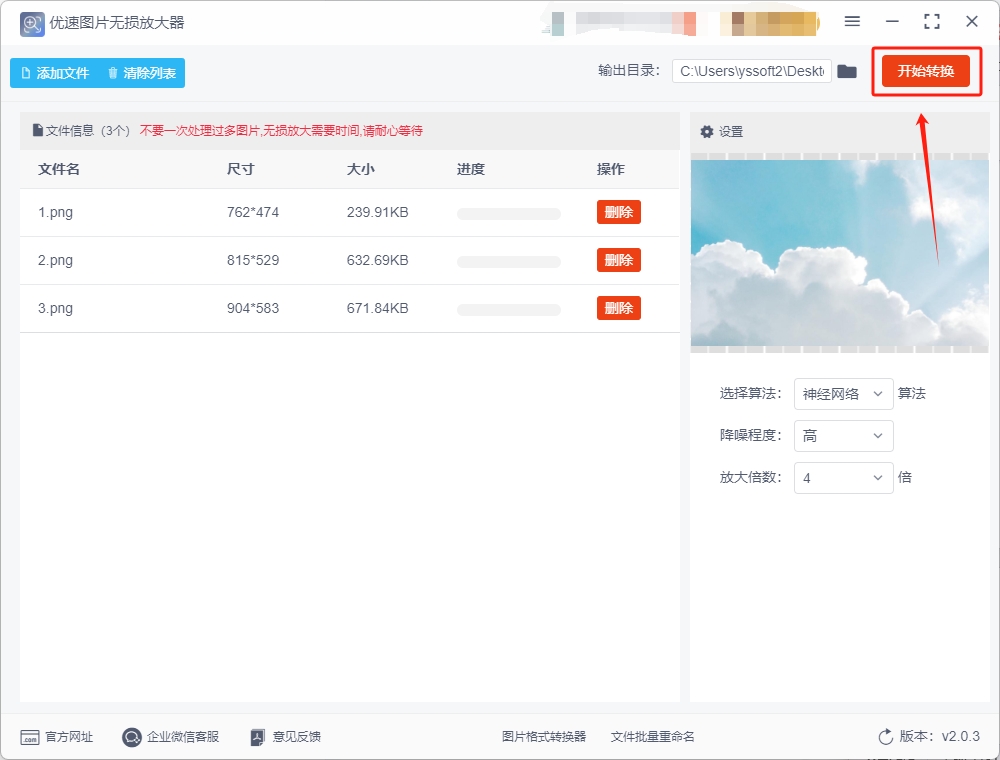1000x760 pixels.
Task: Click the 文件信息 document icon
Action: [x=36, y=130]
